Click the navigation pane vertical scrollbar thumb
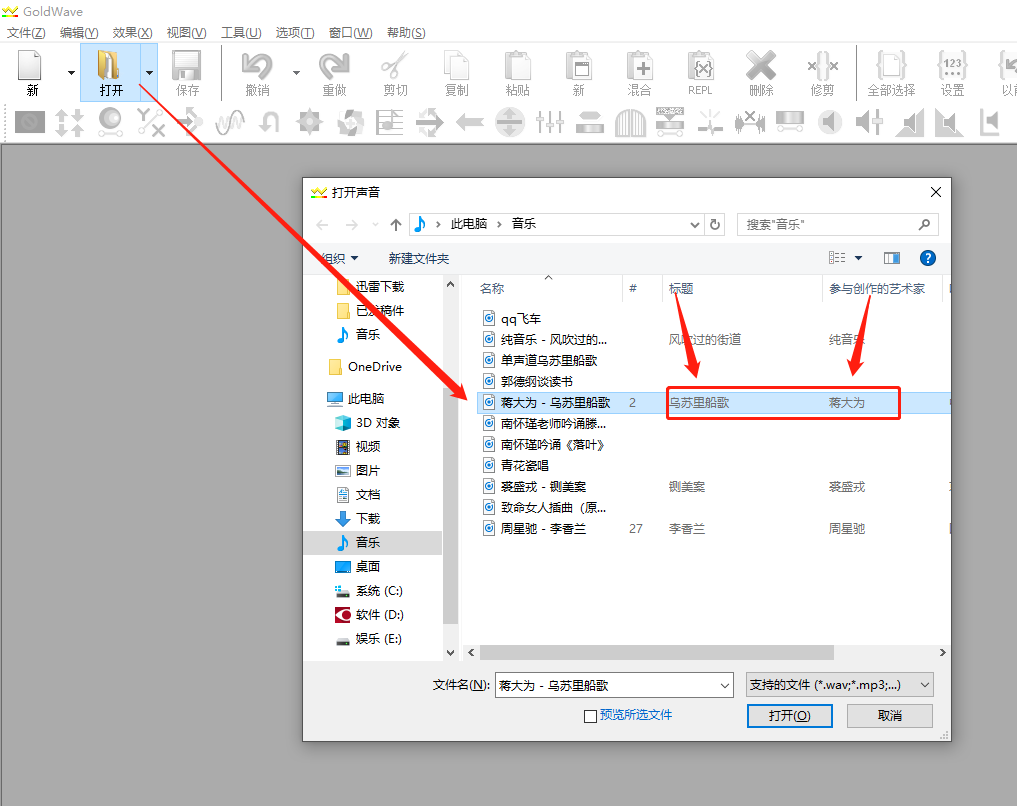Viewport: 1017px width, 806px height. (451, 506)
